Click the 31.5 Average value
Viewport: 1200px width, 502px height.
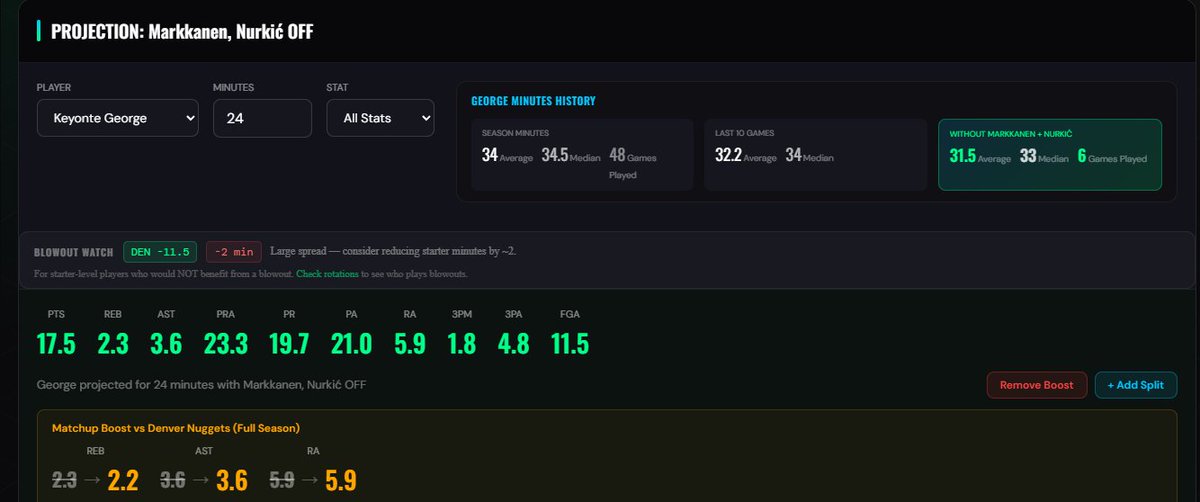pos(980,157)
